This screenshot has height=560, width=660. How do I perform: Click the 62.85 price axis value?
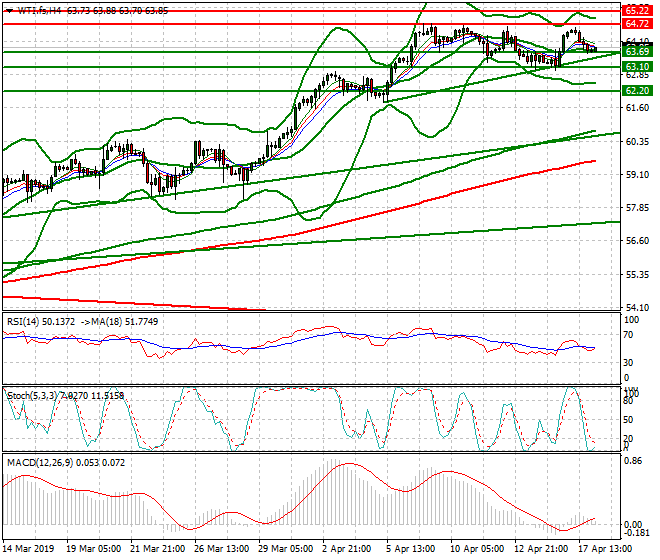point(637,75)
